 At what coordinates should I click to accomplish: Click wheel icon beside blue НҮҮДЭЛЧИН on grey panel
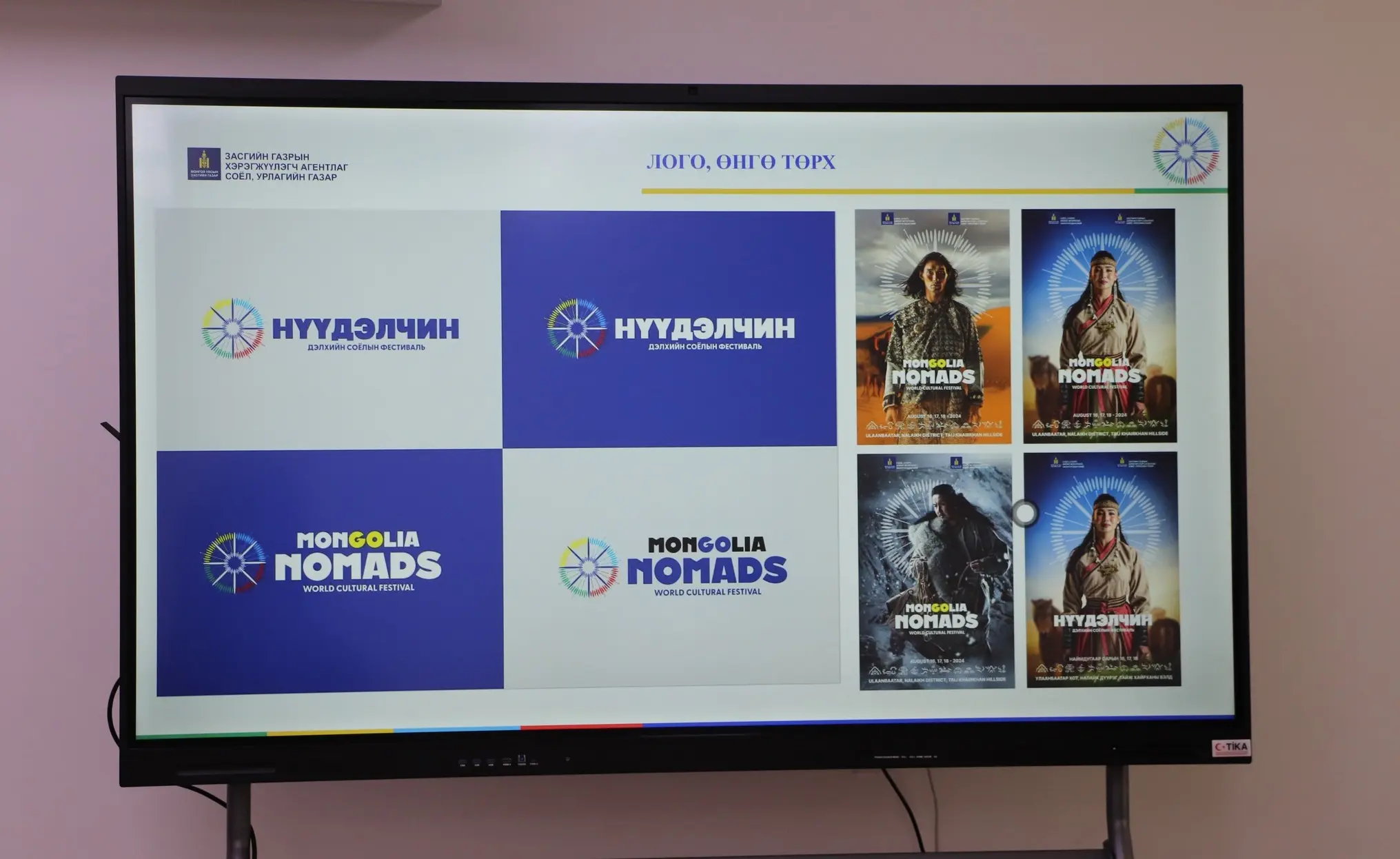(232, 329)
